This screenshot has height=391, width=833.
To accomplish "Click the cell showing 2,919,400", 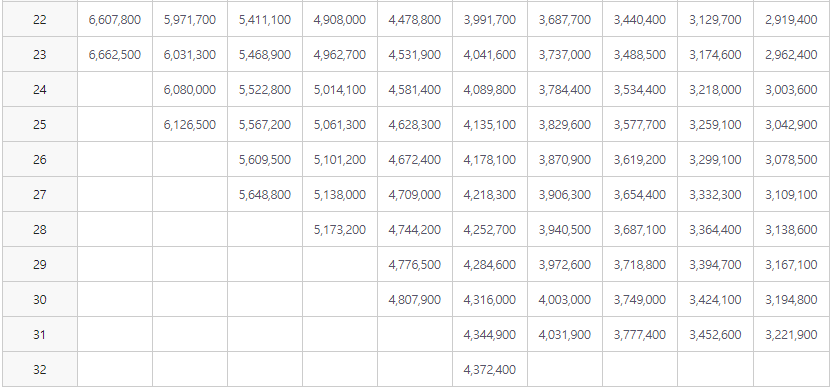I will (x=791, y=20).
